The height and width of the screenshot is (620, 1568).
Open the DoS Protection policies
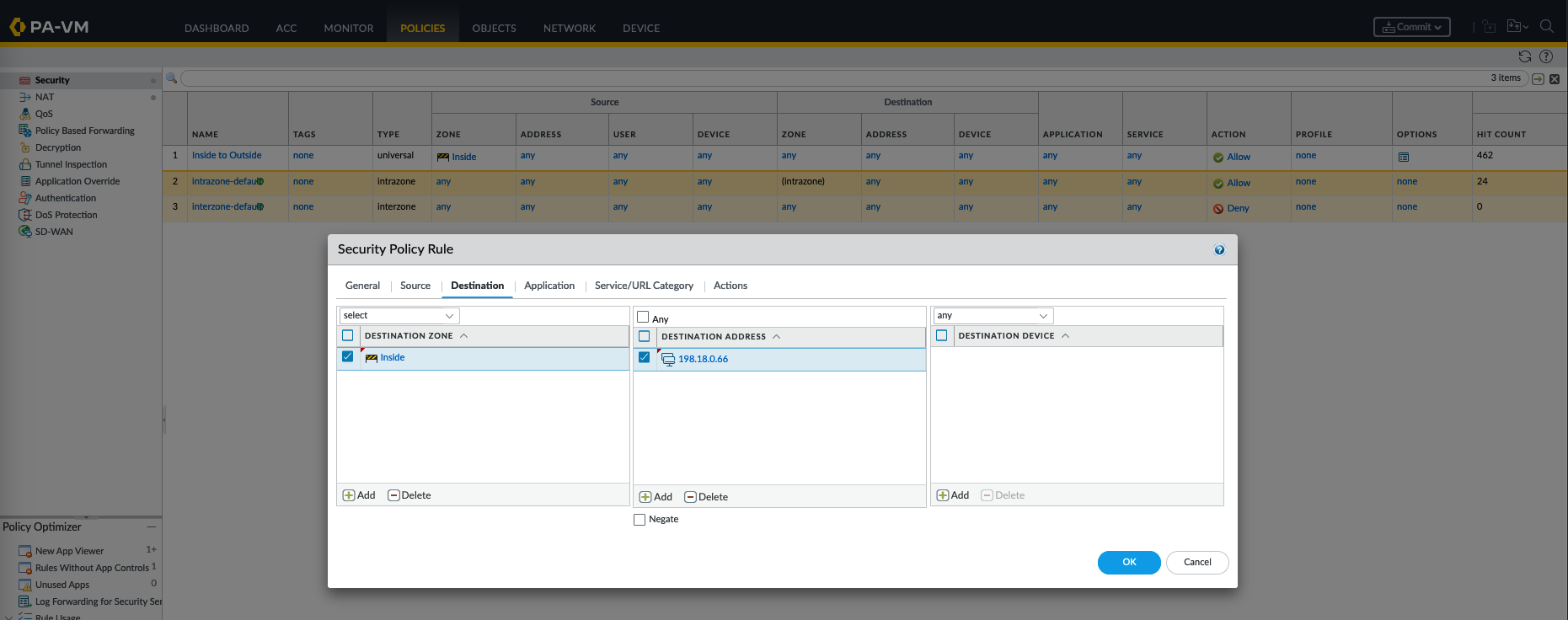coord(66,215)
